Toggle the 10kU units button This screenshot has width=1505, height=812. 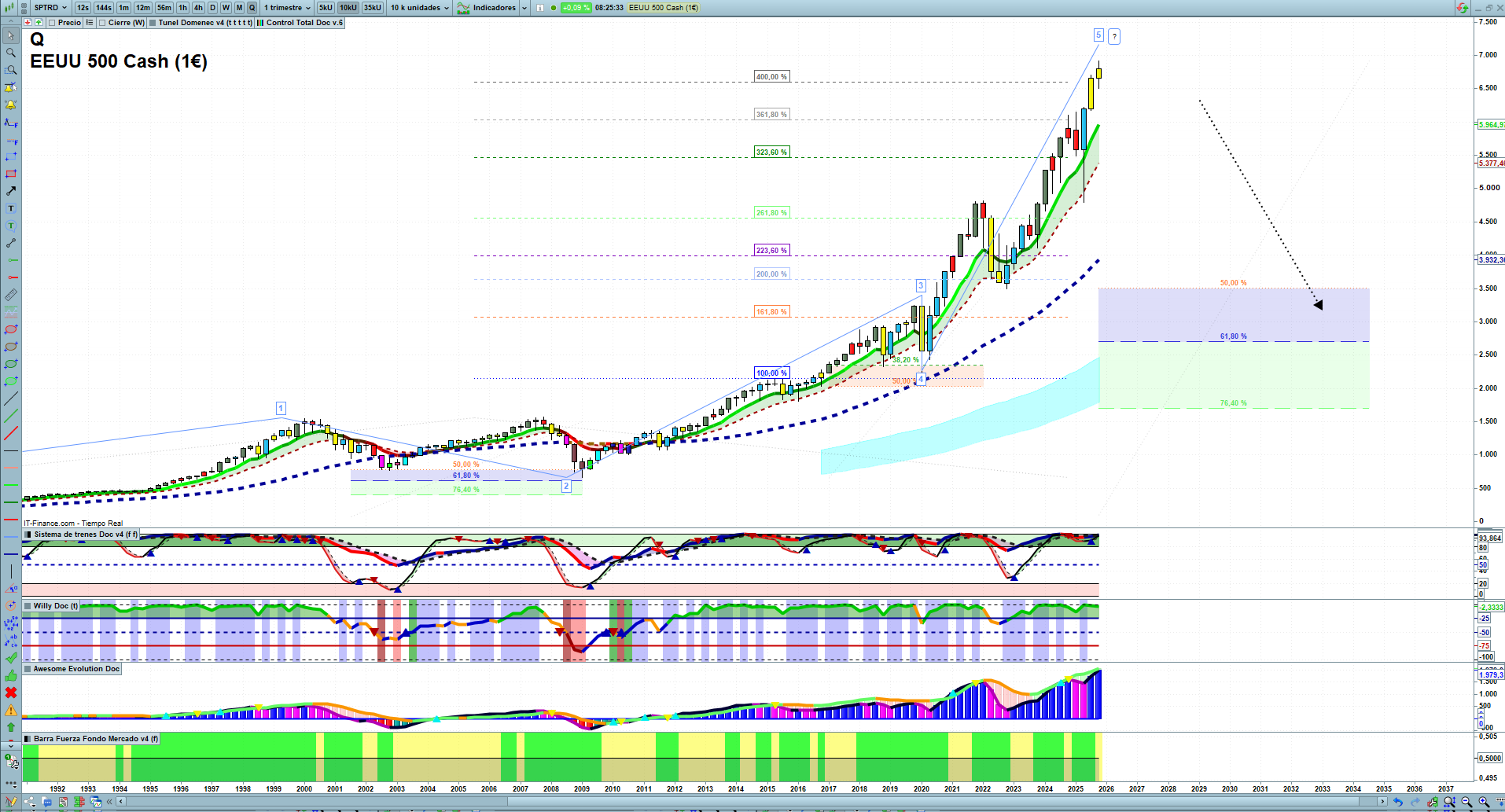(x=348, y=8)
